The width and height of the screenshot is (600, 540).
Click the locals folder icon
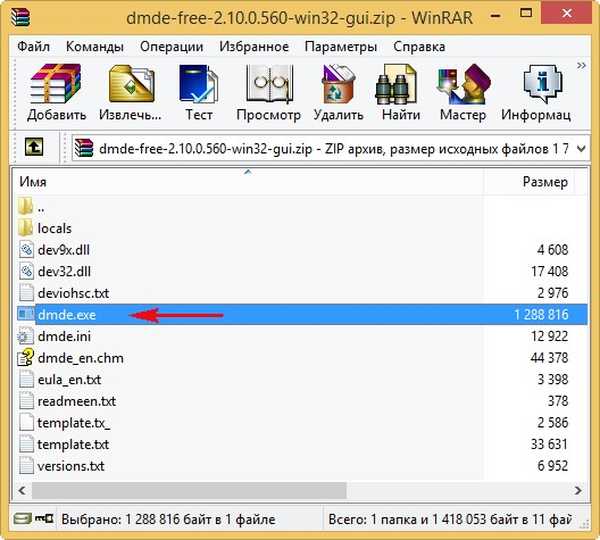[x=26, y=228]
